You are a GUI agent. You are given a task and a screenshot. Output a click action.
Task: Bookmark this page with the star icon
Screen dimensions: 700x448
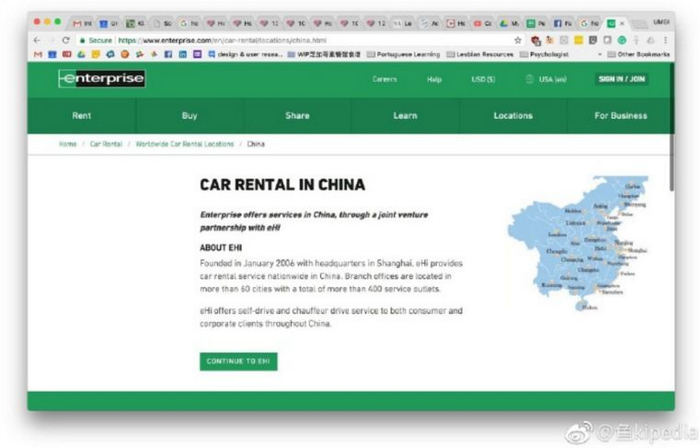pyautogui.click(x=517, y=40)
